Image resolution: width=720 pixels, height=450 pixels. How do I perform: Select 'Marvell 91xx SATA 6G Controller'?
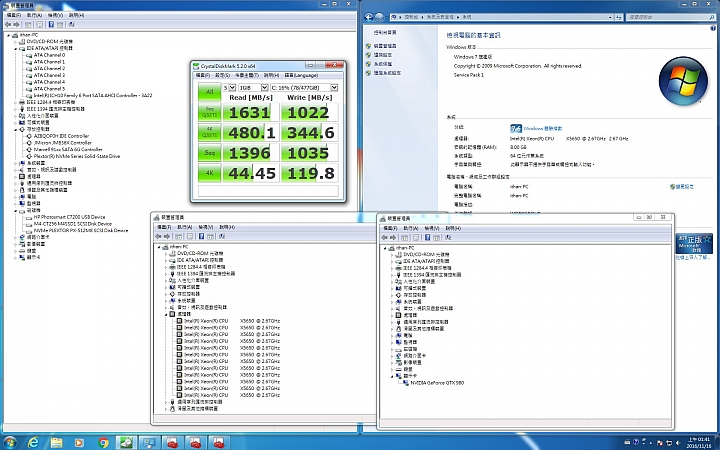tap(68, 150)
